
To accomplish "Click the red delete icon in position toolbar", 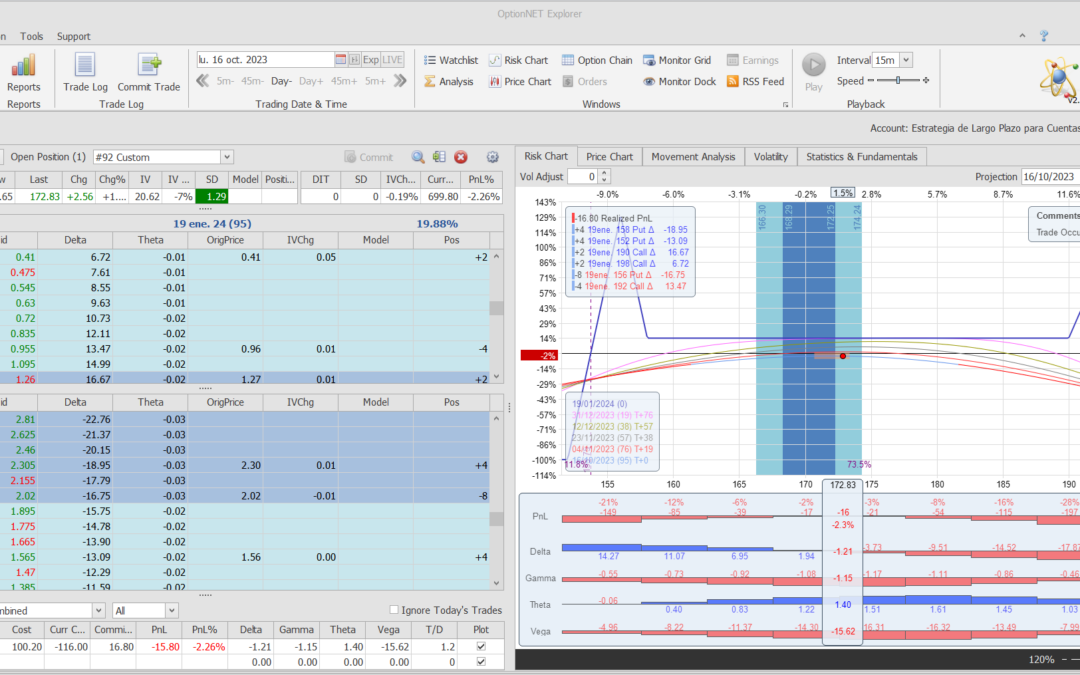I will 461,157.
